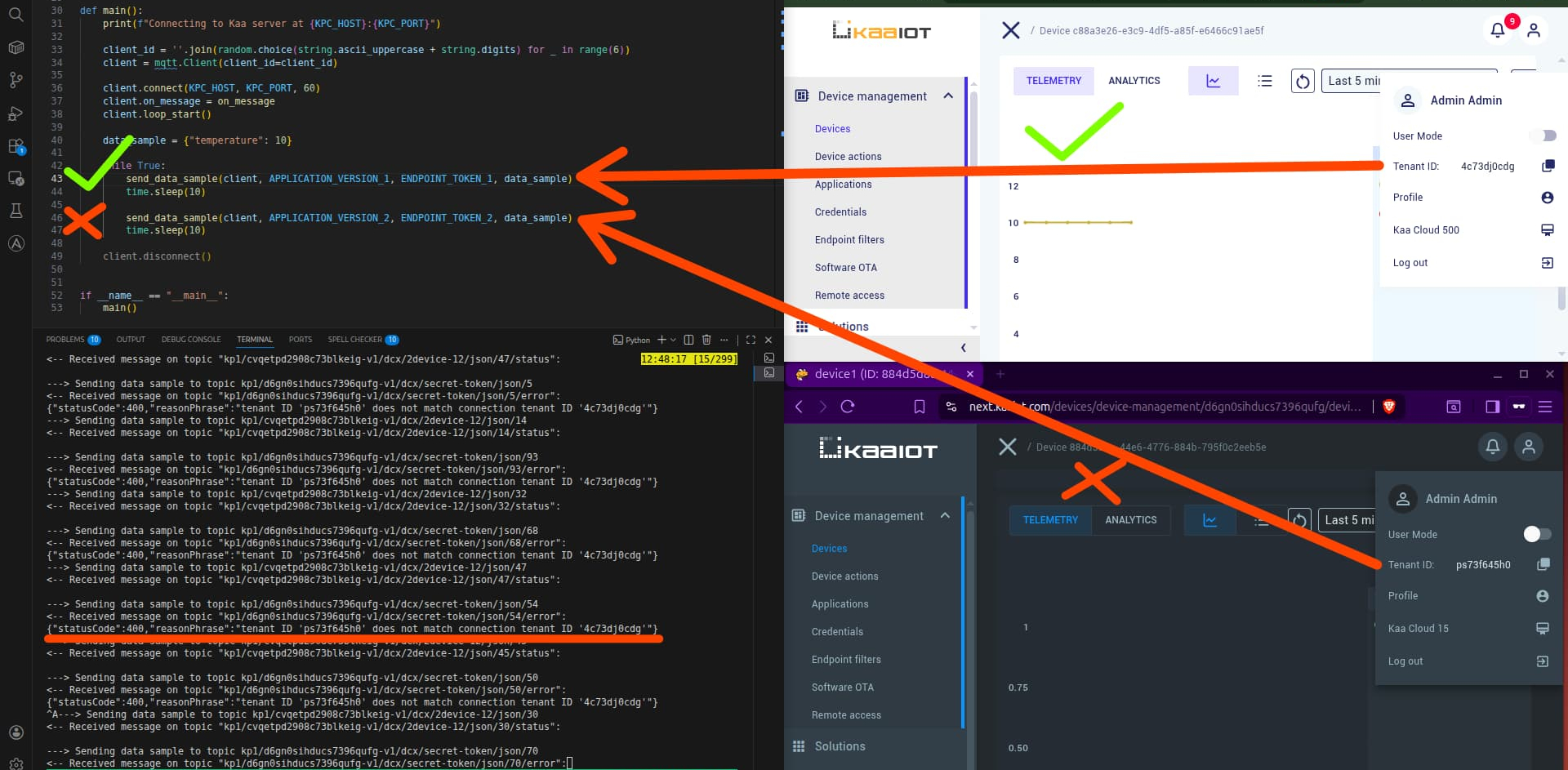Toggle User Mode in the dark-theme menu
Image resolution: width=1568 pixels, height=770 pixels.
point(1536,535)
